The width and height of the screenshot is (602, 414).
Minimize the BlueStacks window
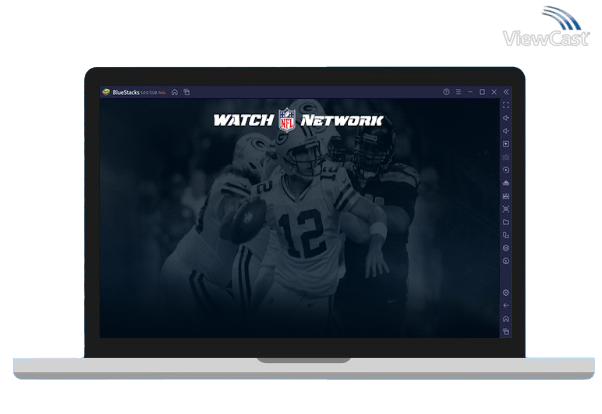(x=470, y=92)
